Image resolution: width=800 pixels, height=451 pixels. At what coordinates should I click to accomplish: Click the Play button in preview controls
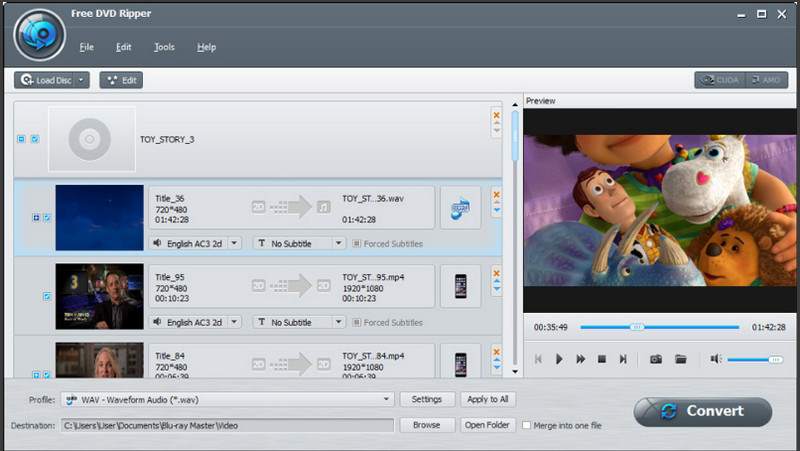559,359
